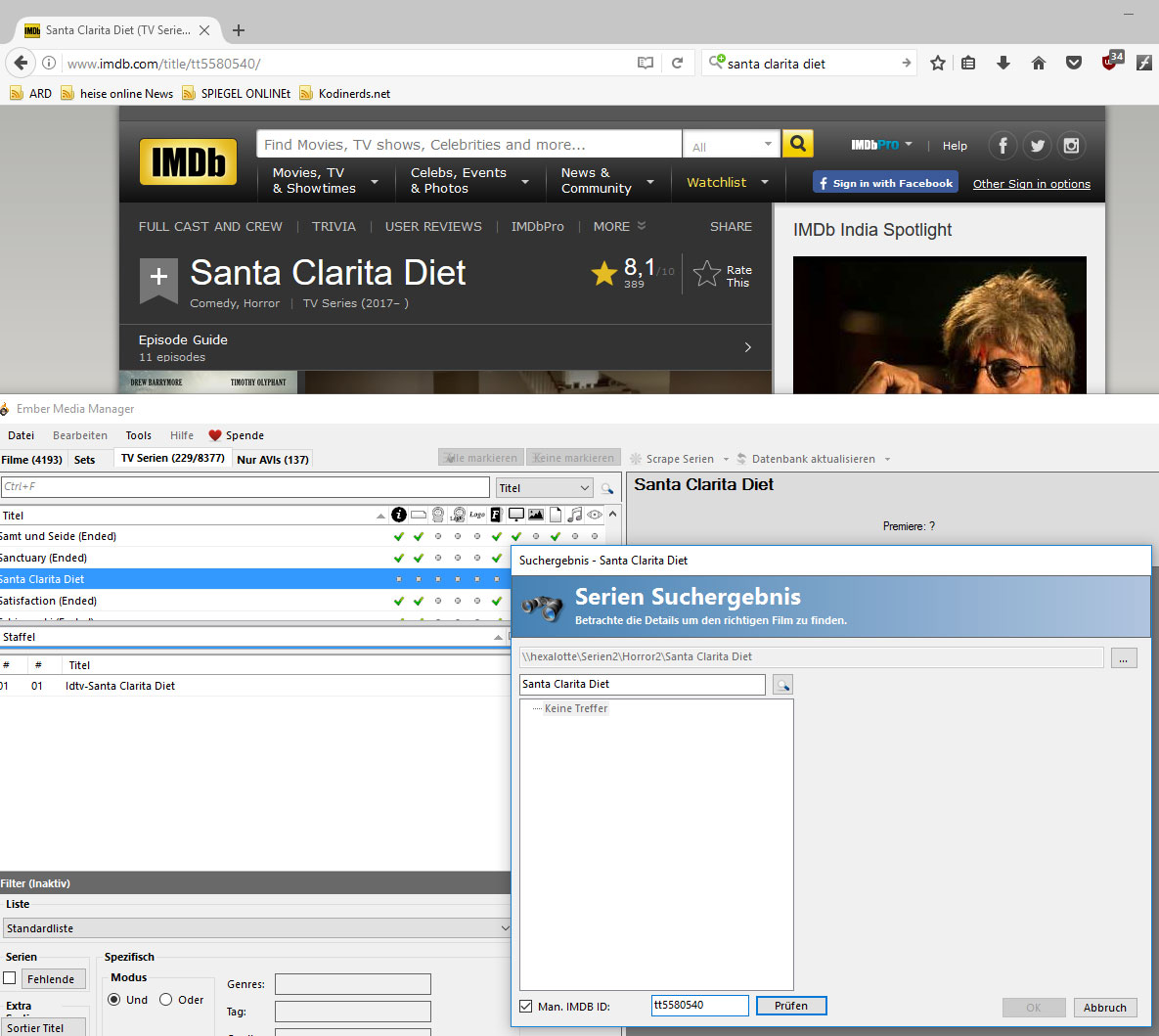Click the IMDb yellow search magnifier button
Screen dimensions: 1159x1036
(797, 144)
